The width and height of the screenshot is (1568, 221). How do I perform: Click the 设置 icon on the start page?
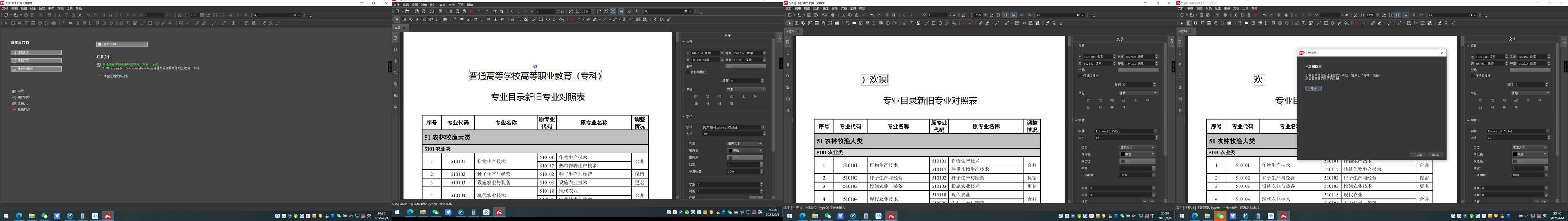[14, 91]
